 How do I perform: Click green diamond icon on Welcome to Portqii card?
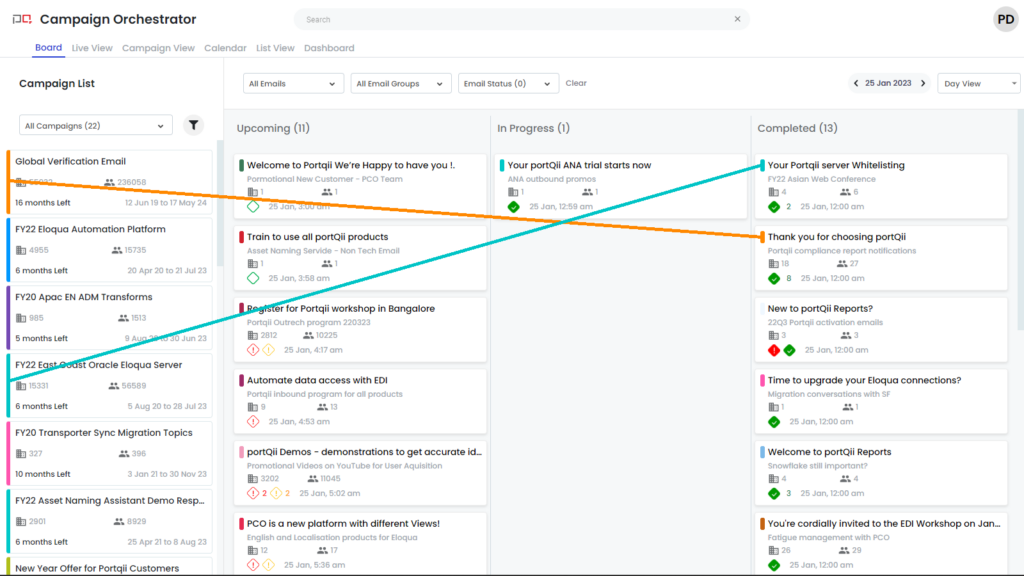(253, 207)
